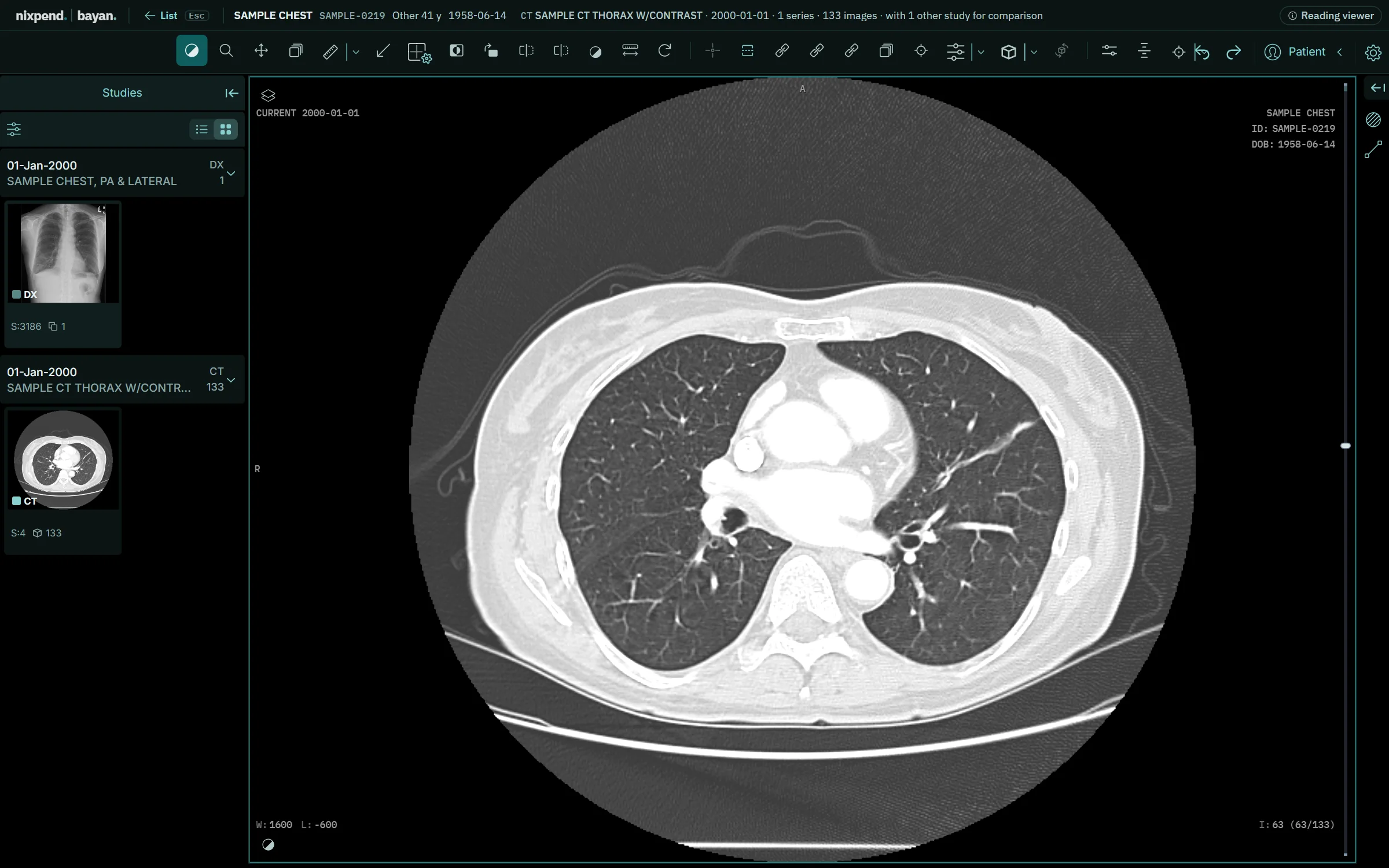Select the ruler measurement tool
Image resolution: width=1389 pixels, height=868 pixels.
click(330, 52)
